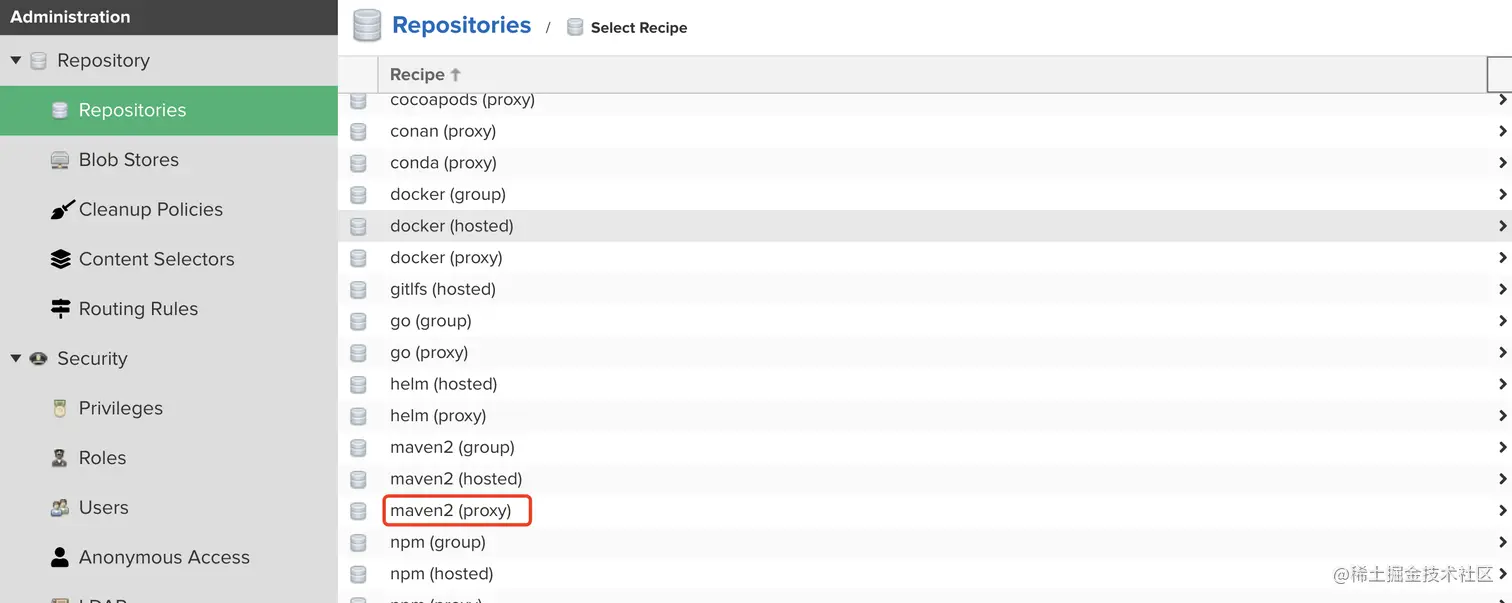
Task: Click the Content Selectors layers icon
Action: tap(61, 259)
